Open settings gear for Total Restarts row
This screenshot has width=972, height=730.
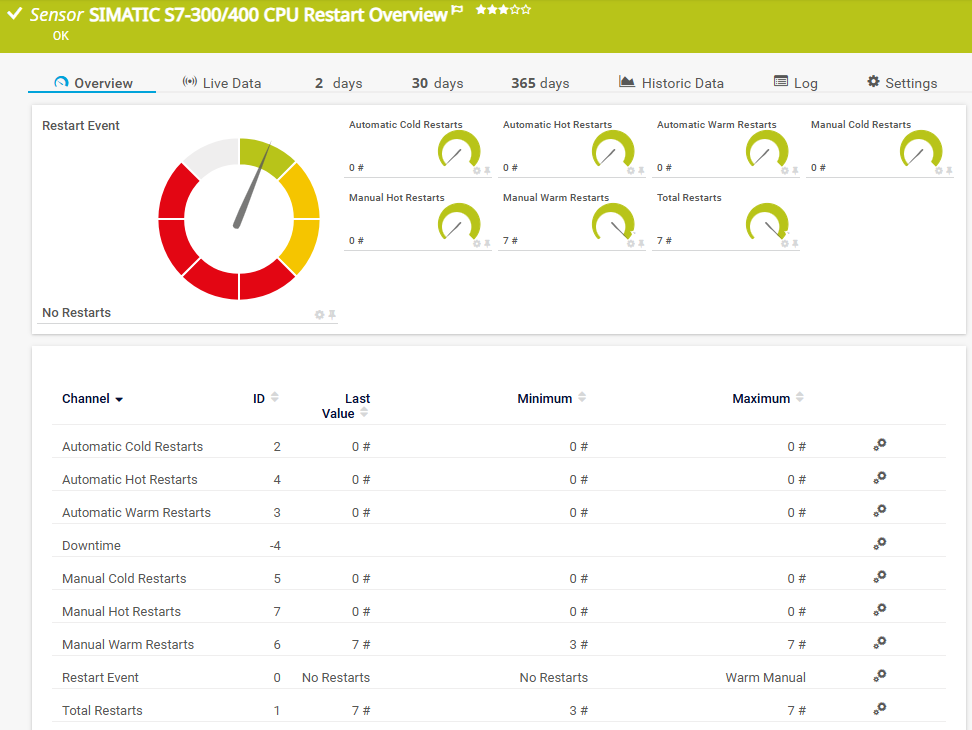[x=879, y=709]
